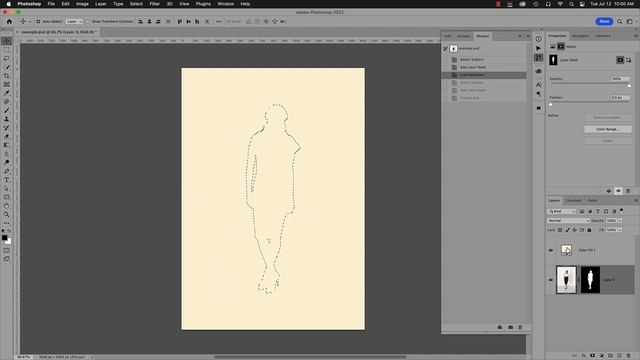Select the Hand tool
The height and width of the screenshot is (360, 640).
pyautogui.click(x=7, y=206)
